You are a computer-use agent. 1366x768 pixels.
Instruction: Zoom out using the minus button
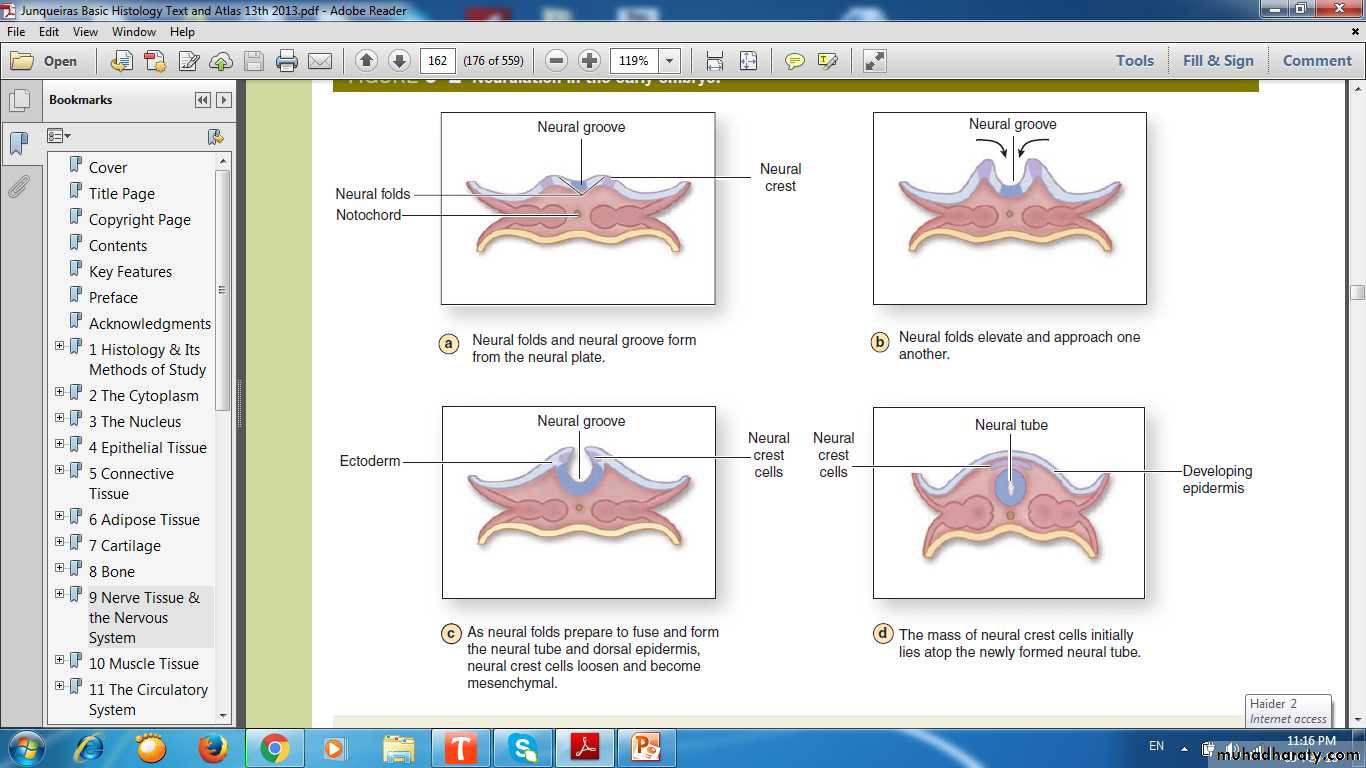pyautogui.click(x=557, y=61)
